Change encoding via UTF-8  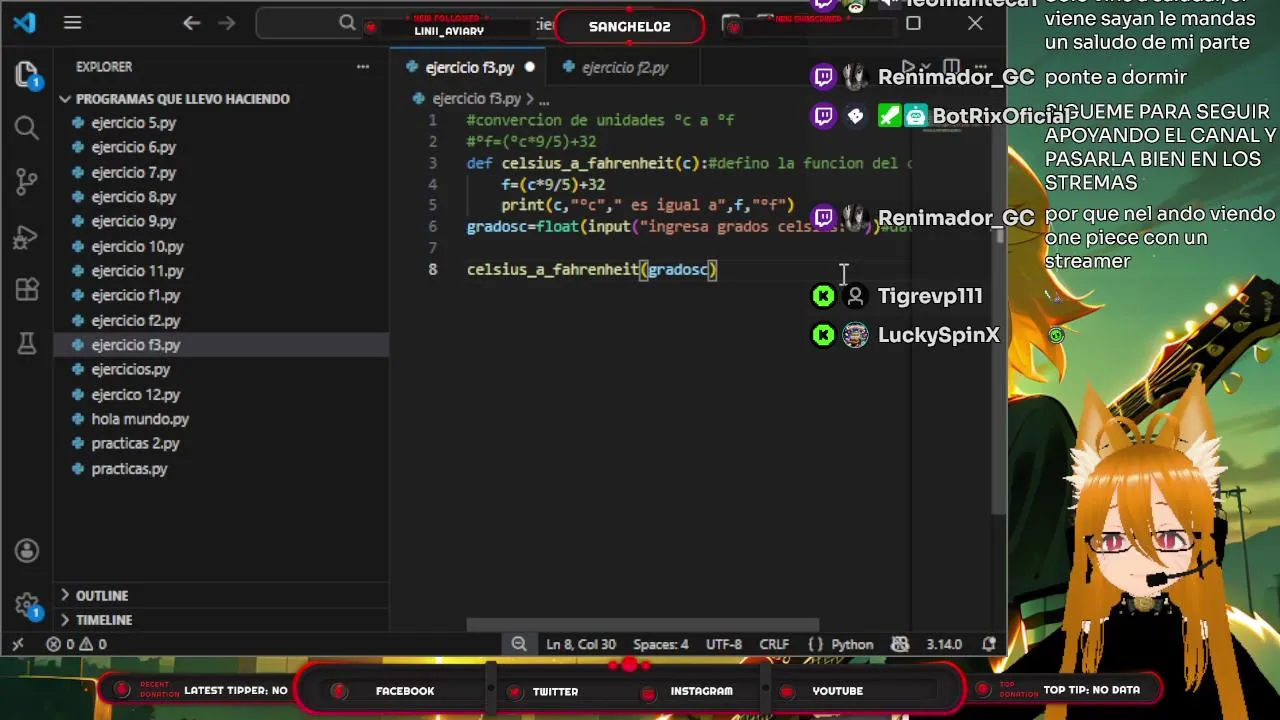tap(724, 644)
